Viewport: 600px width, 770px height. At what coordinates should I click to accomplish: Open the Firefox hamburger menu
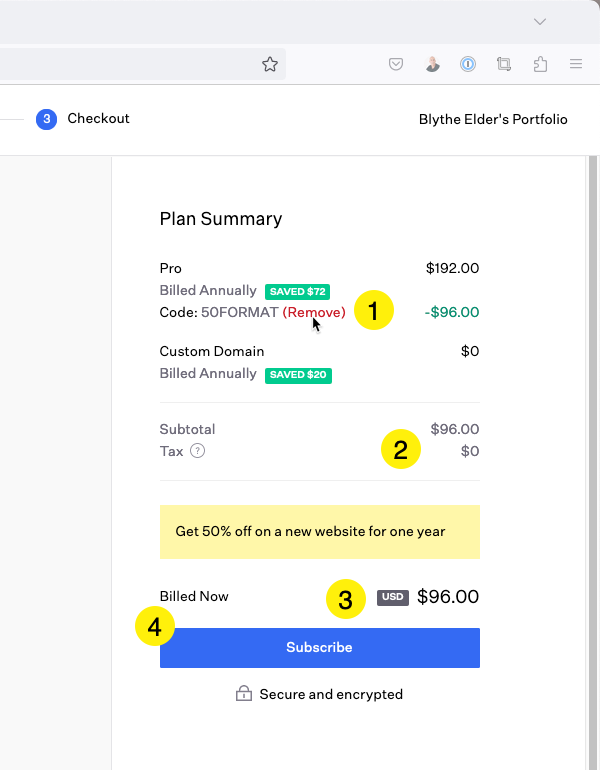coord(576,64)
